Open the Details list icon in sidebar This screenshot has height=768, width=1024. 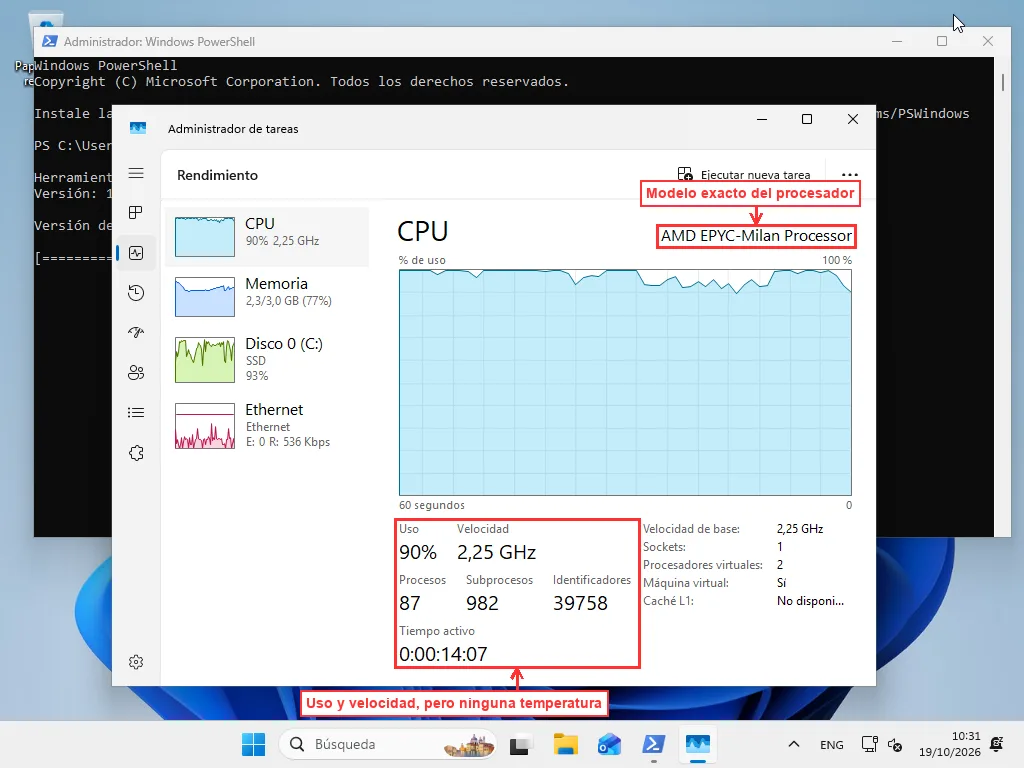136,413
